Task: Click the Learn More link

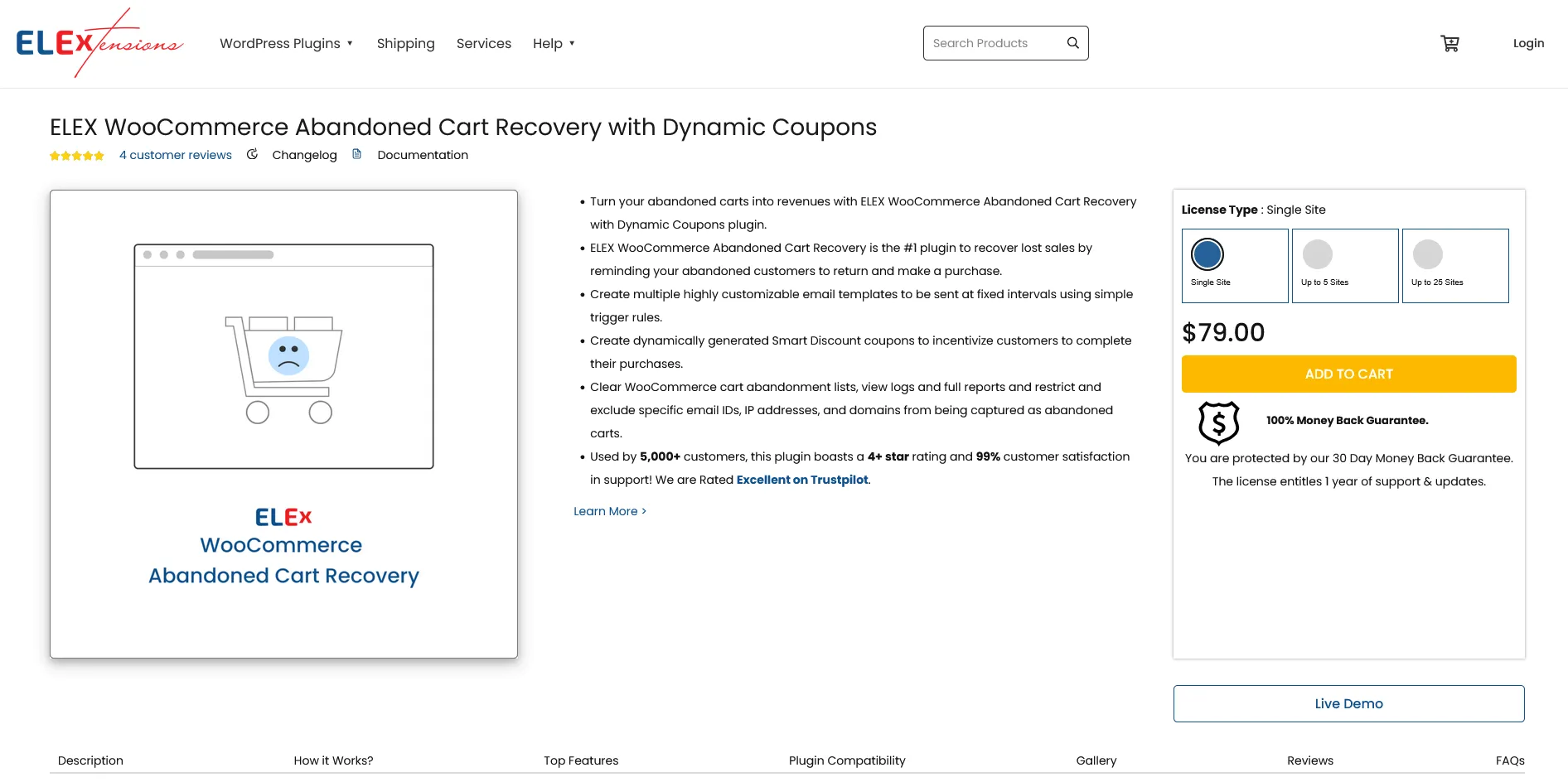Action: point(610,511)
